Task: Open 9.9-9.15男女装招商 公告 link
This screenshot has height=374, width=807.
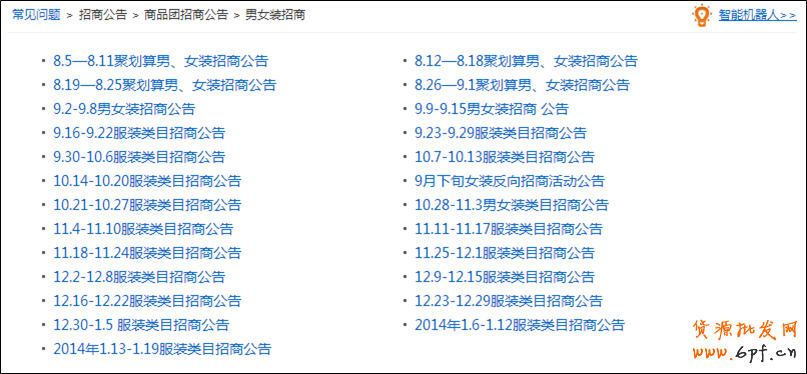Action: click(x=492, y=109)
